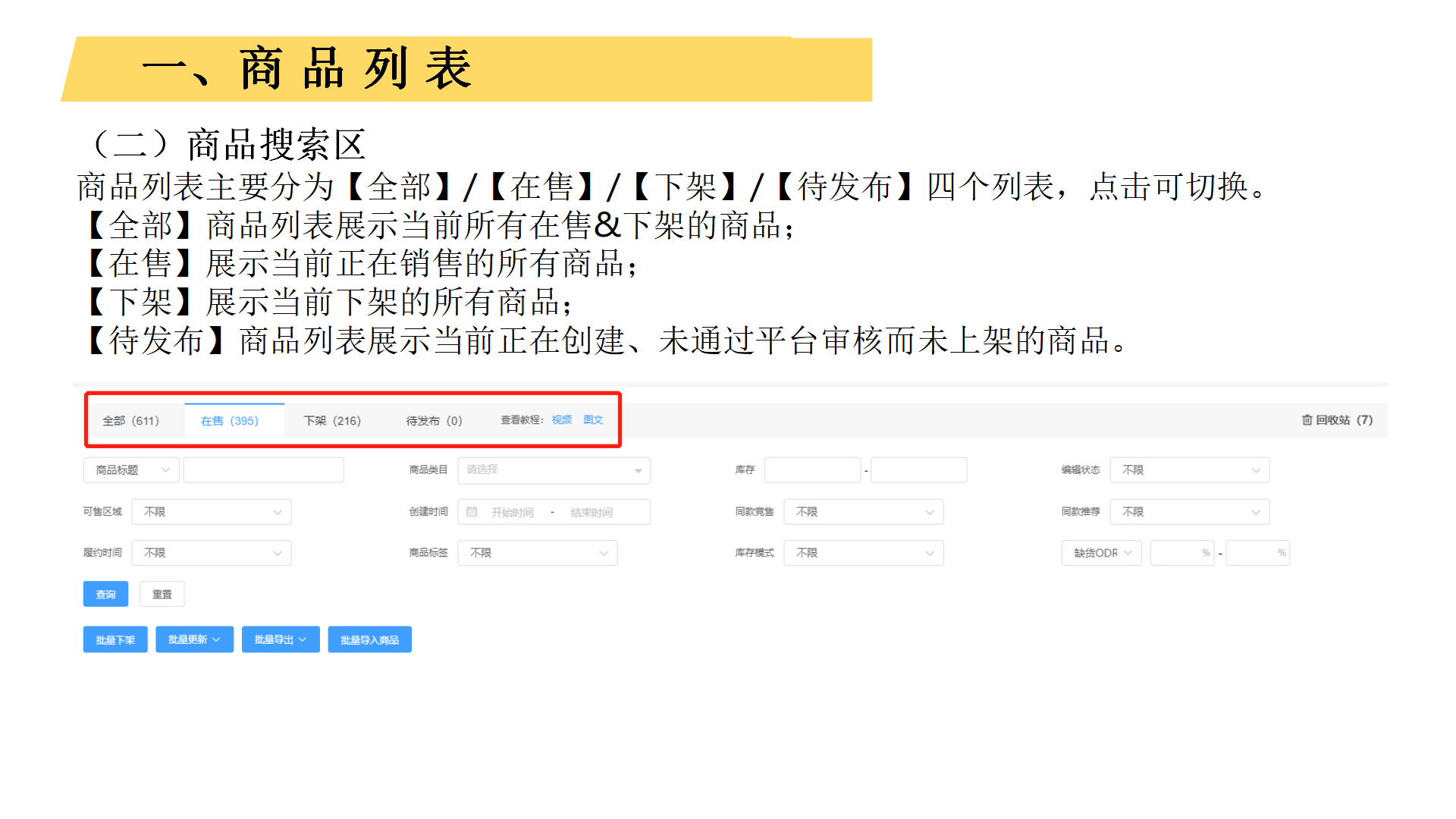This screenshot has width=1456, height=819.
Task: Open the 待发布 (0) product list tab
Action: [x=433, y=420]
